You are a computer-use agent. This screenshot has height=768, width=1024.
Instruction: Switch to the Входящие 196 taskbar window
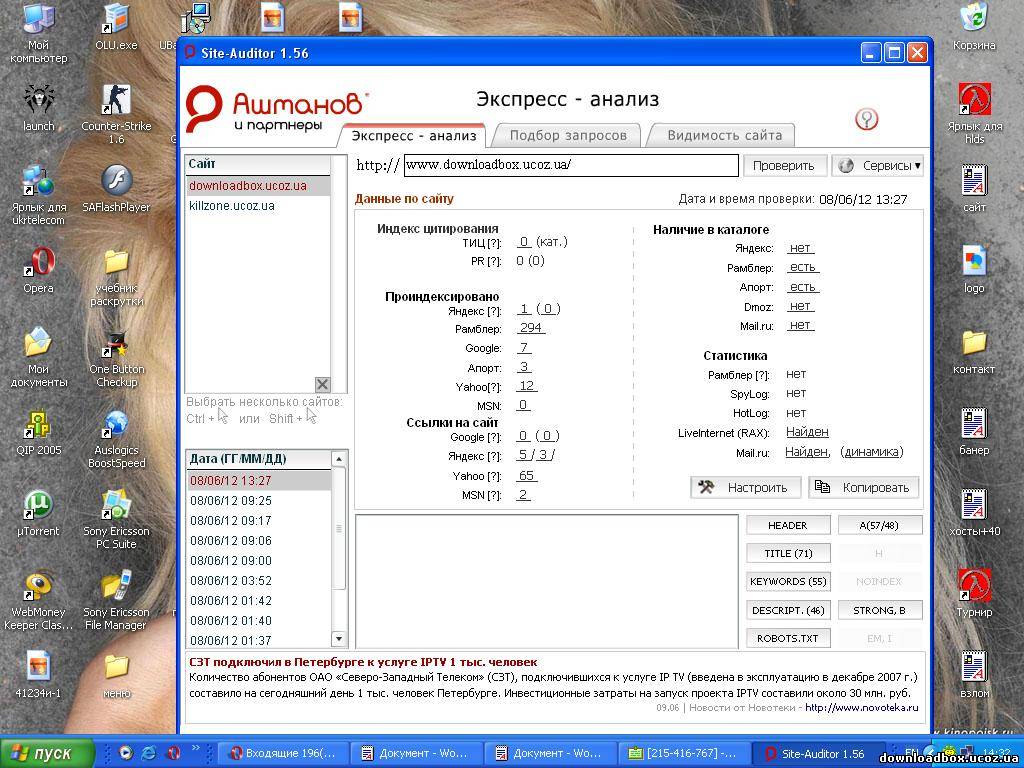click(284, 754)
